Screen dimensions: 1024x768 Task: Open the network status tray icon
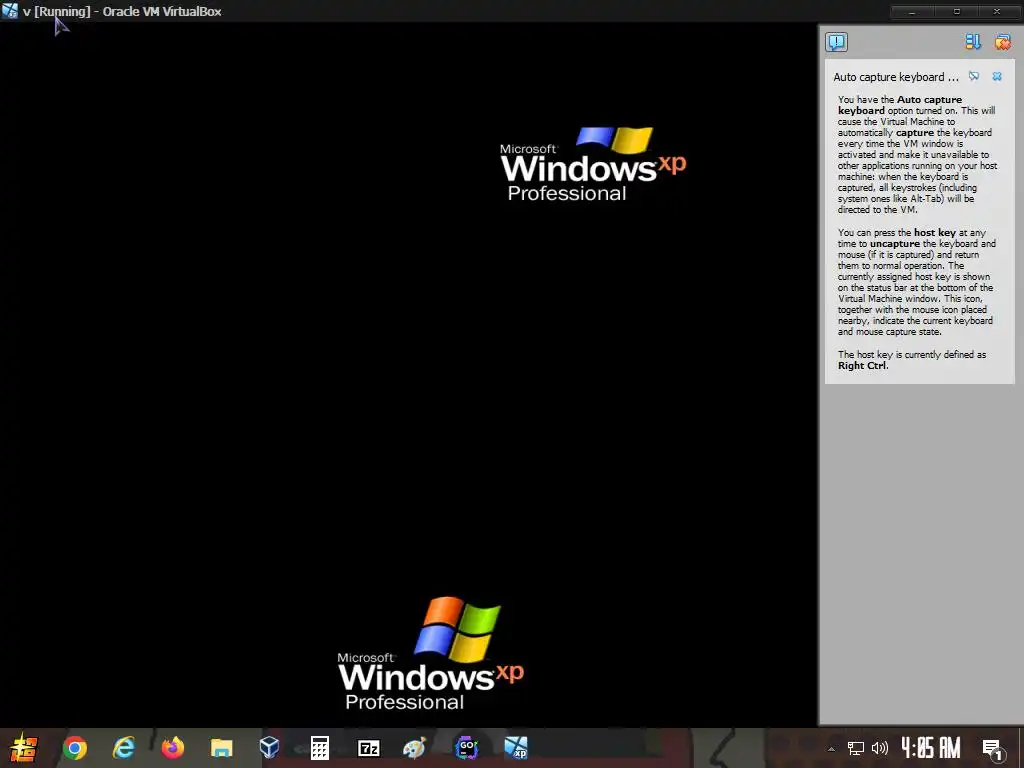click(x=856, y=748)
